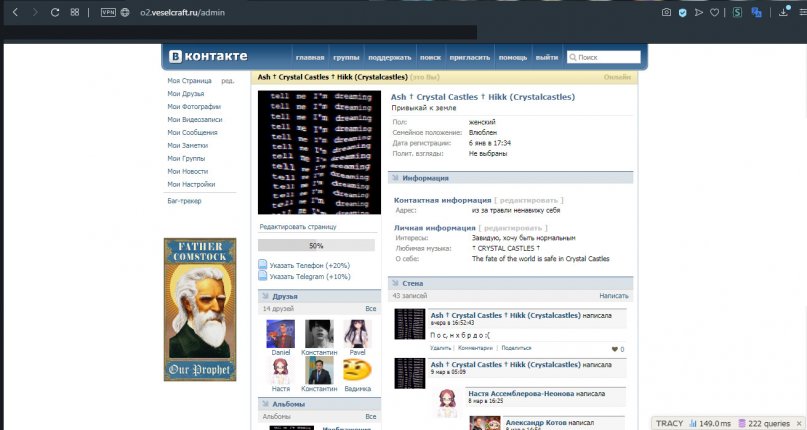Click the ред. link beside Моя Страница

[x=227, y=81]
